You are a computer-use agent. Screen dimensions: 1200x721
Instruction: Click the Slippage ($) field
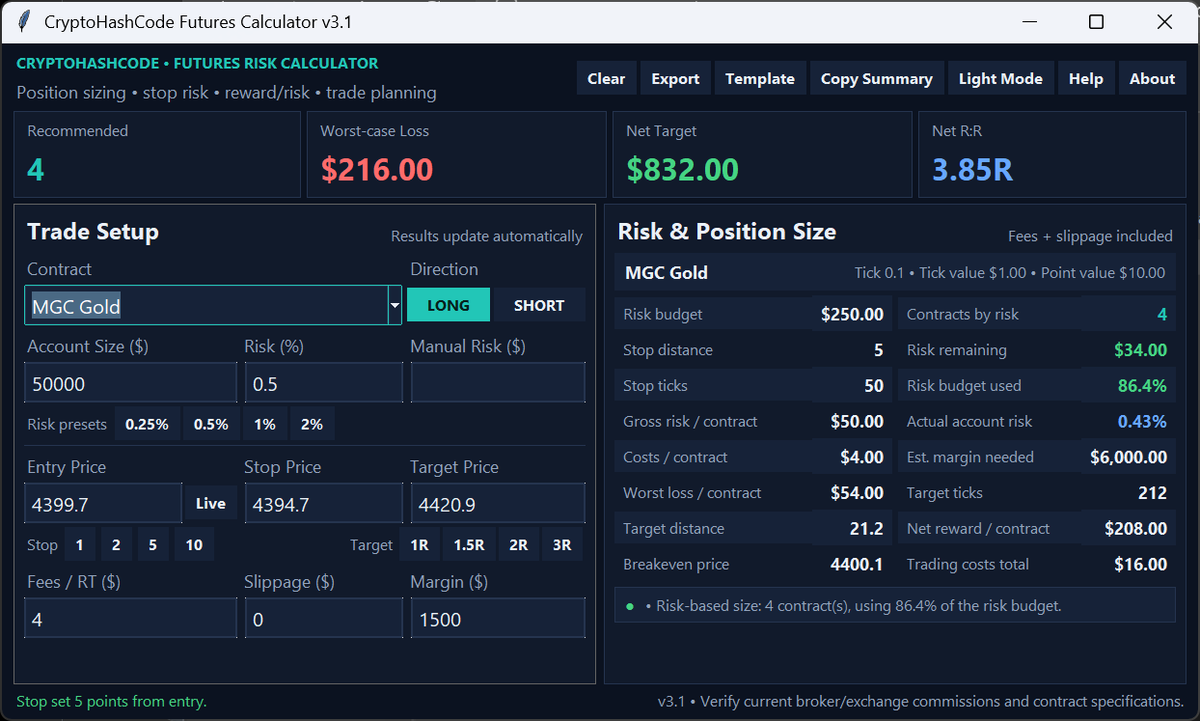point(323,619)
